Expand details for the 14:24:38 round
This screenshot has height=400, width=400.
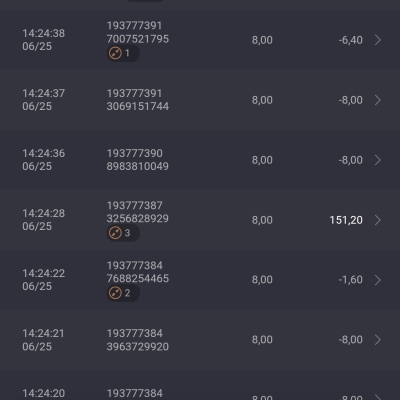pyautogui.click(x=378, y=40)
